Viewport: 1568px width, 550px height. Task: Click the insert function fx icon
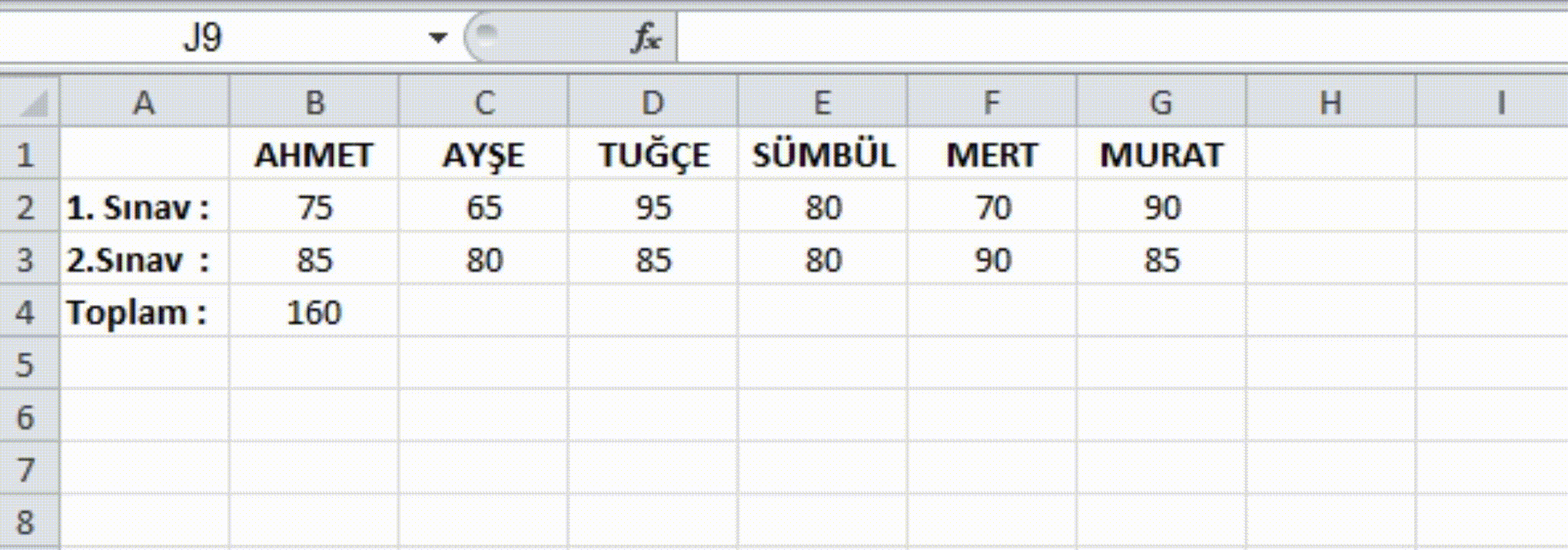[x=645, y=38]
